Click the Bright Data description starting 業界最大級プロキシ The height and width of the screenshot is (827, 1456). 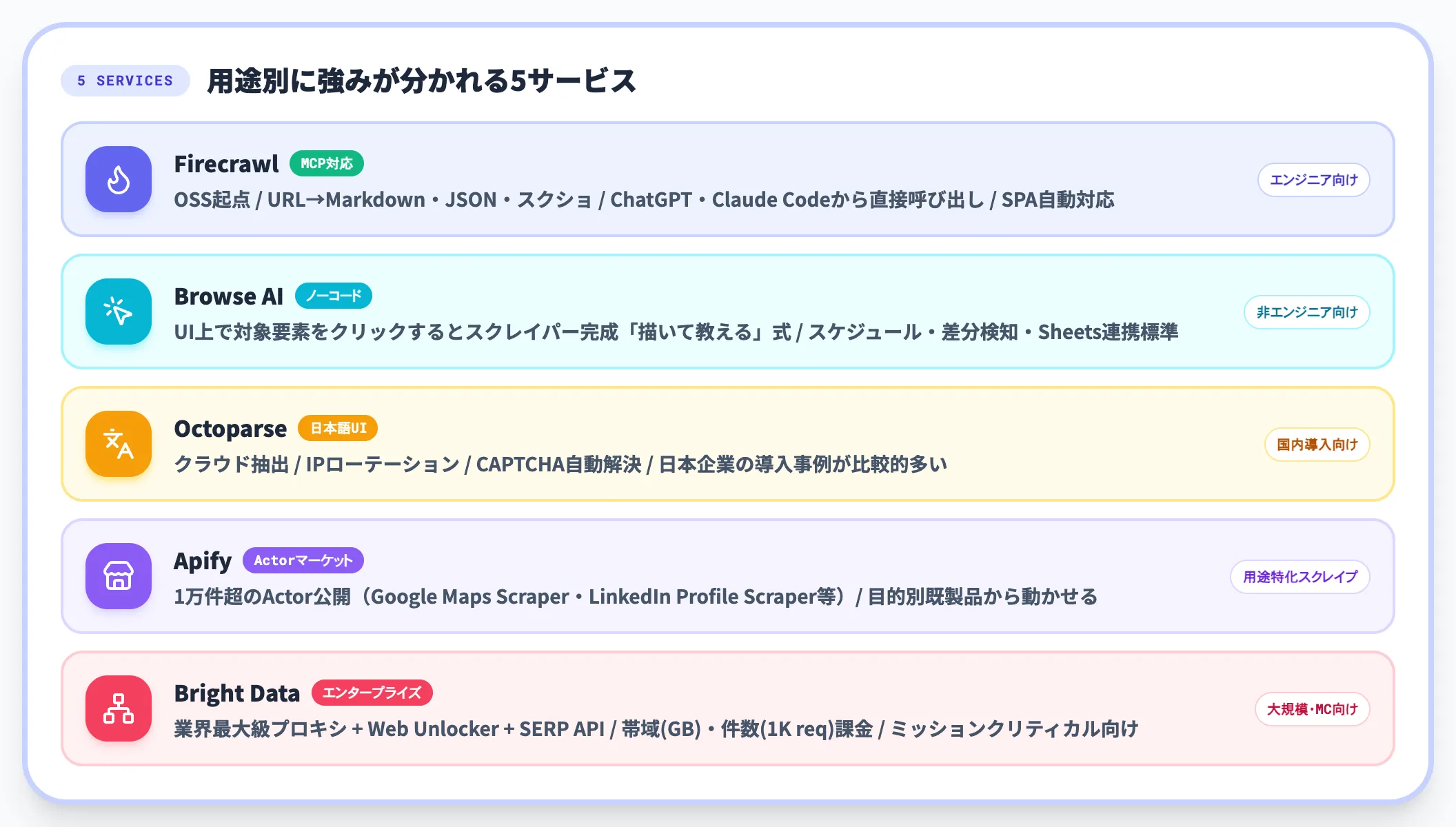656,729
